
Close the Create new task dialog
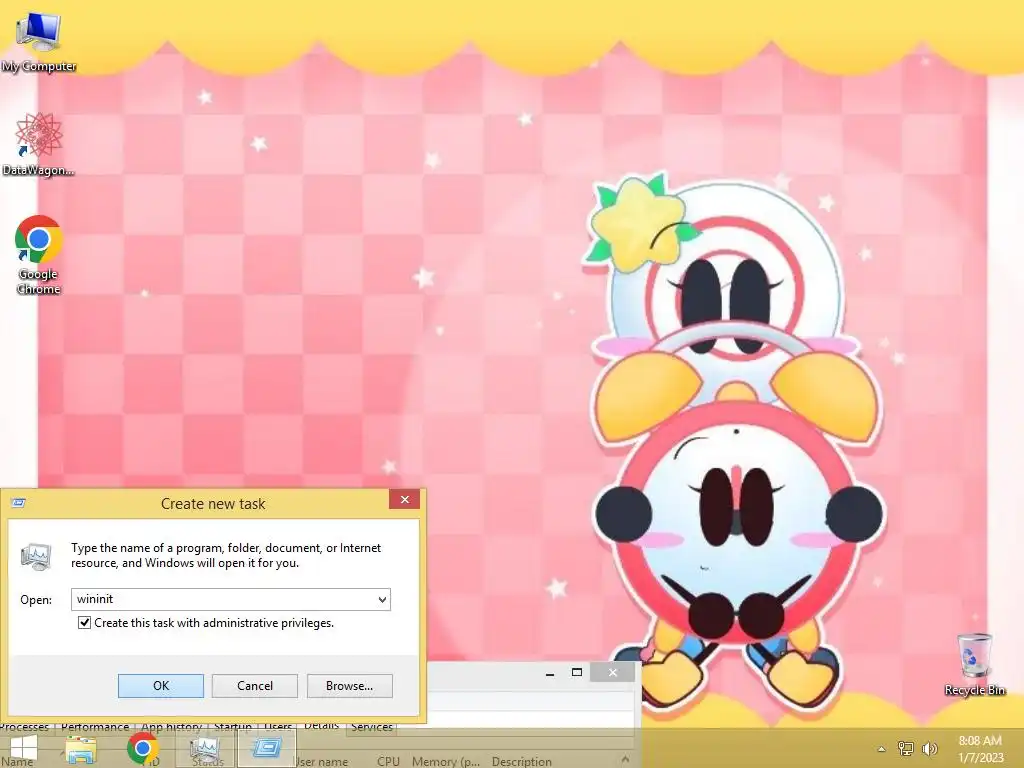404,500
